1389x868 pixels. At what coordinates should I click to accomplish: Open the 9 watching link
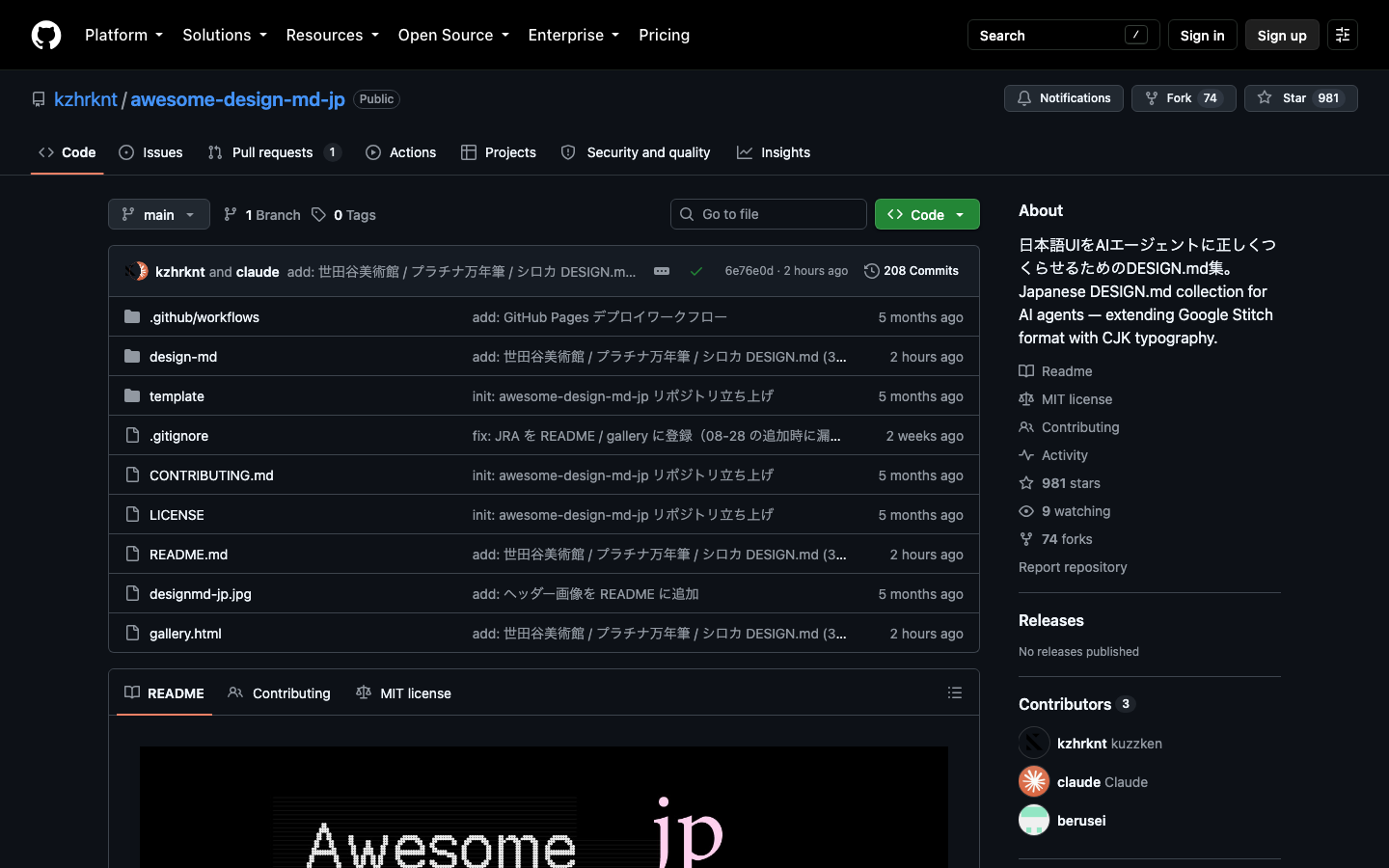pyautogui.click(x=1064, y=511)
